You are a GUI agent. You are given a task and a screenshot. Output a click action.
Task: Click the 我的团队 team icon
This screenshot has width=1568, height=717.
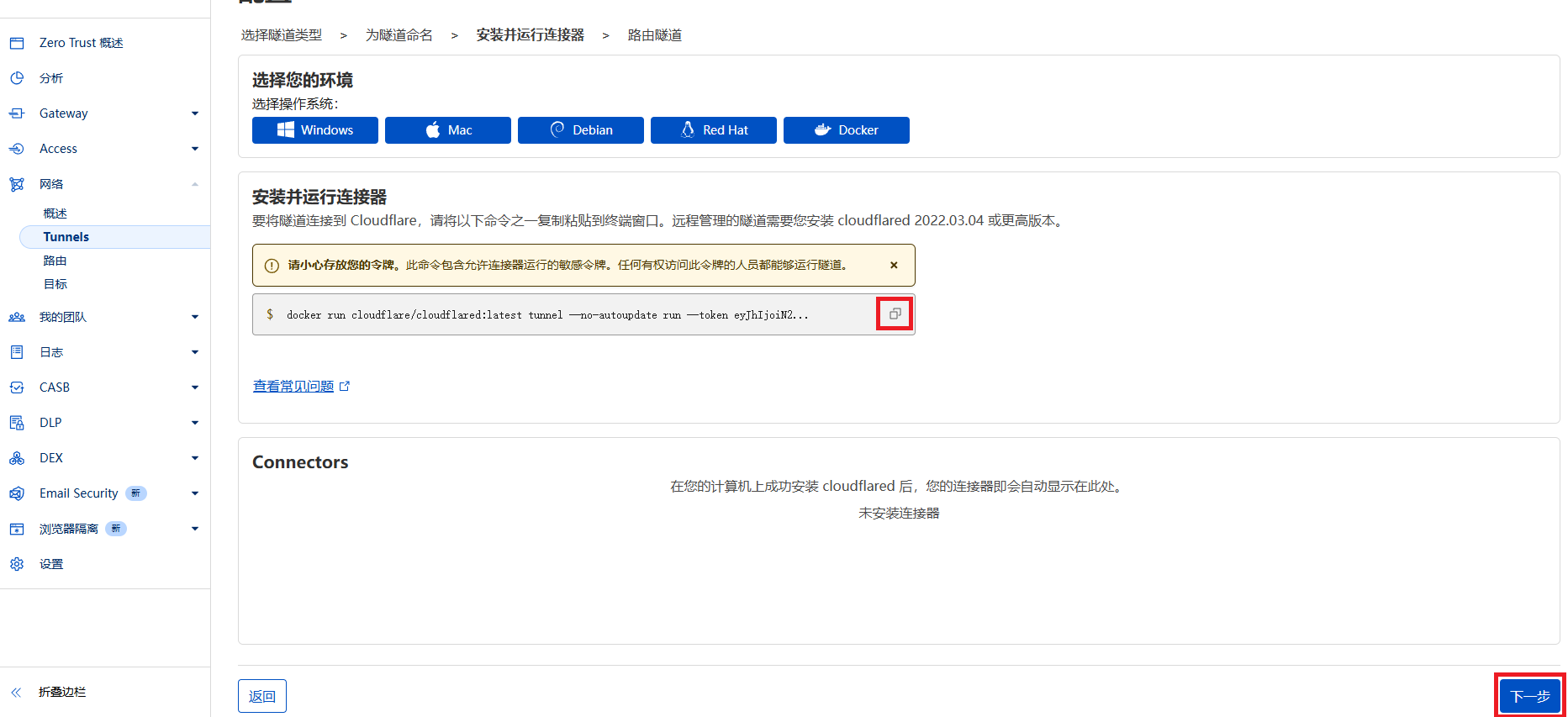click(17, 317)
